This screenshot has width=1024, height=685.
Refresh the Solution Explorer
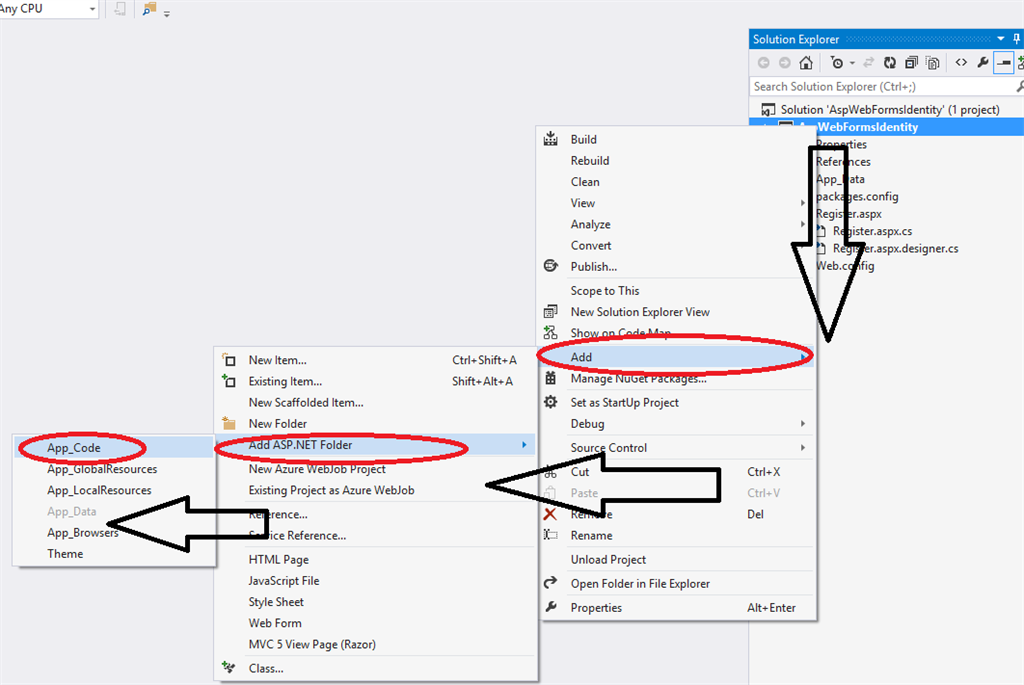tap(889, 63)
